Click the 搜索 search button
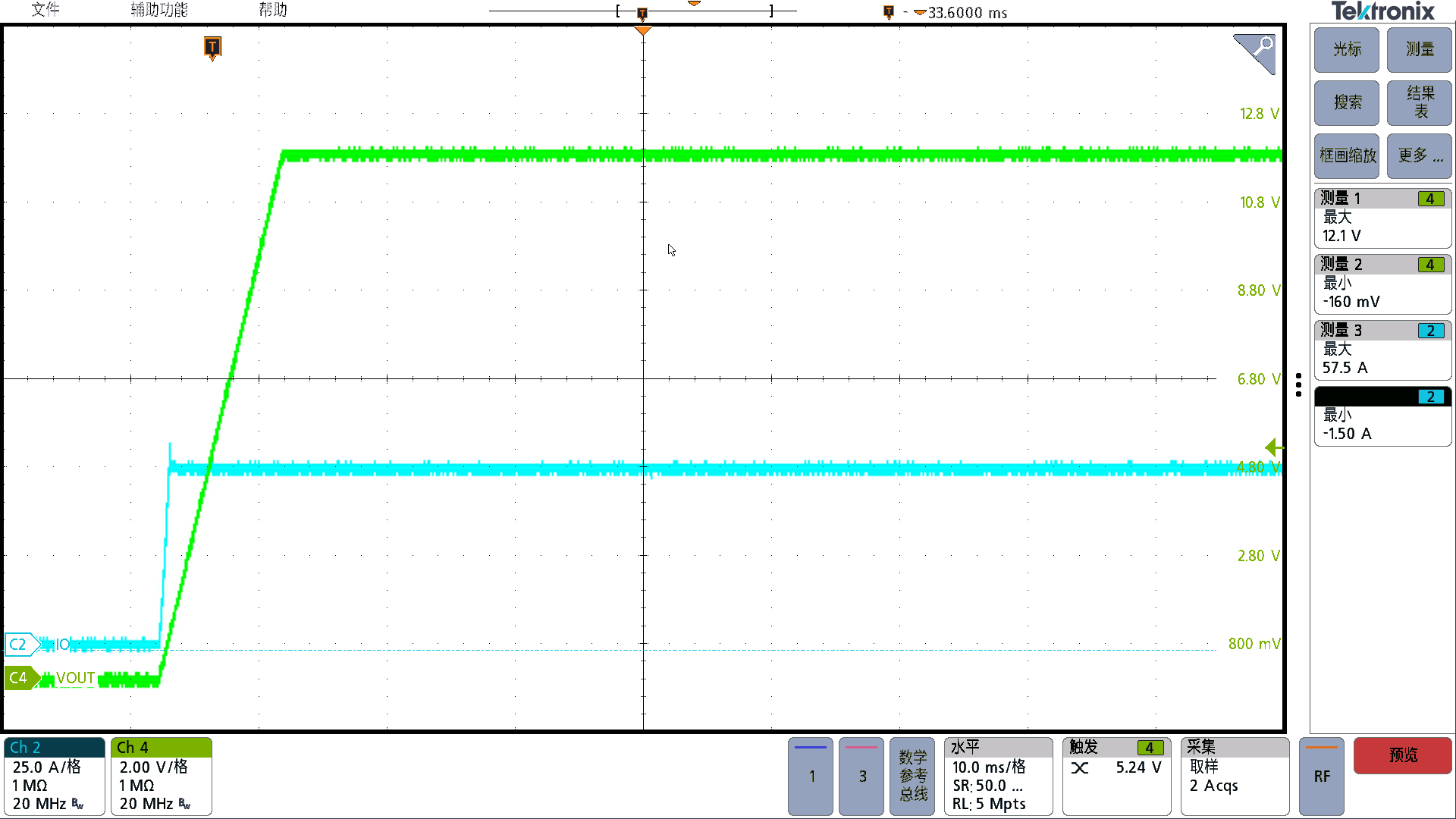The width and height of the screenshot is (1456, 819). (x=1347, y=102)
